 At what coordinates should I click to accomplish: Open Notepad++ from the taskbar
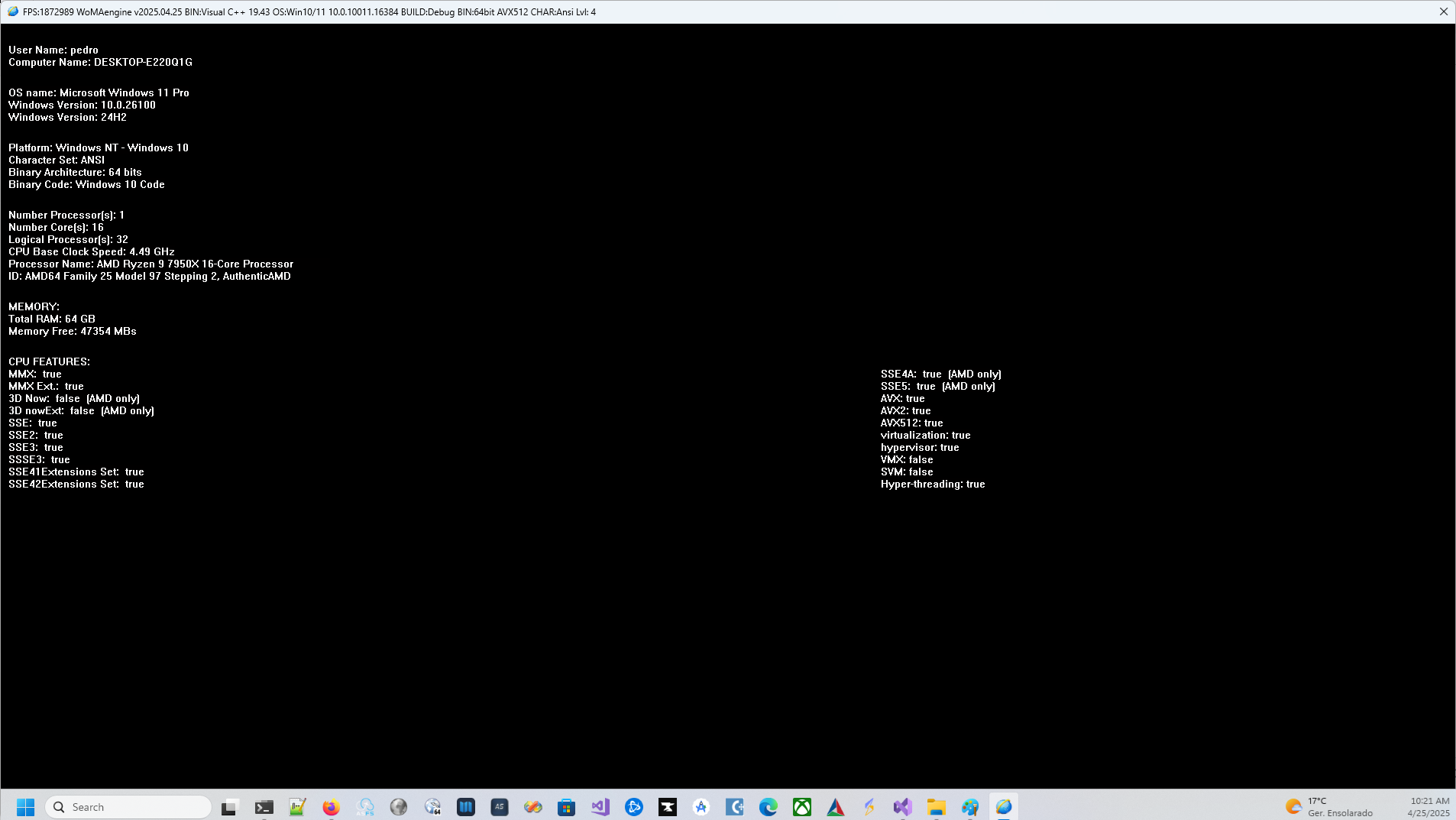[x=296, y=806]
